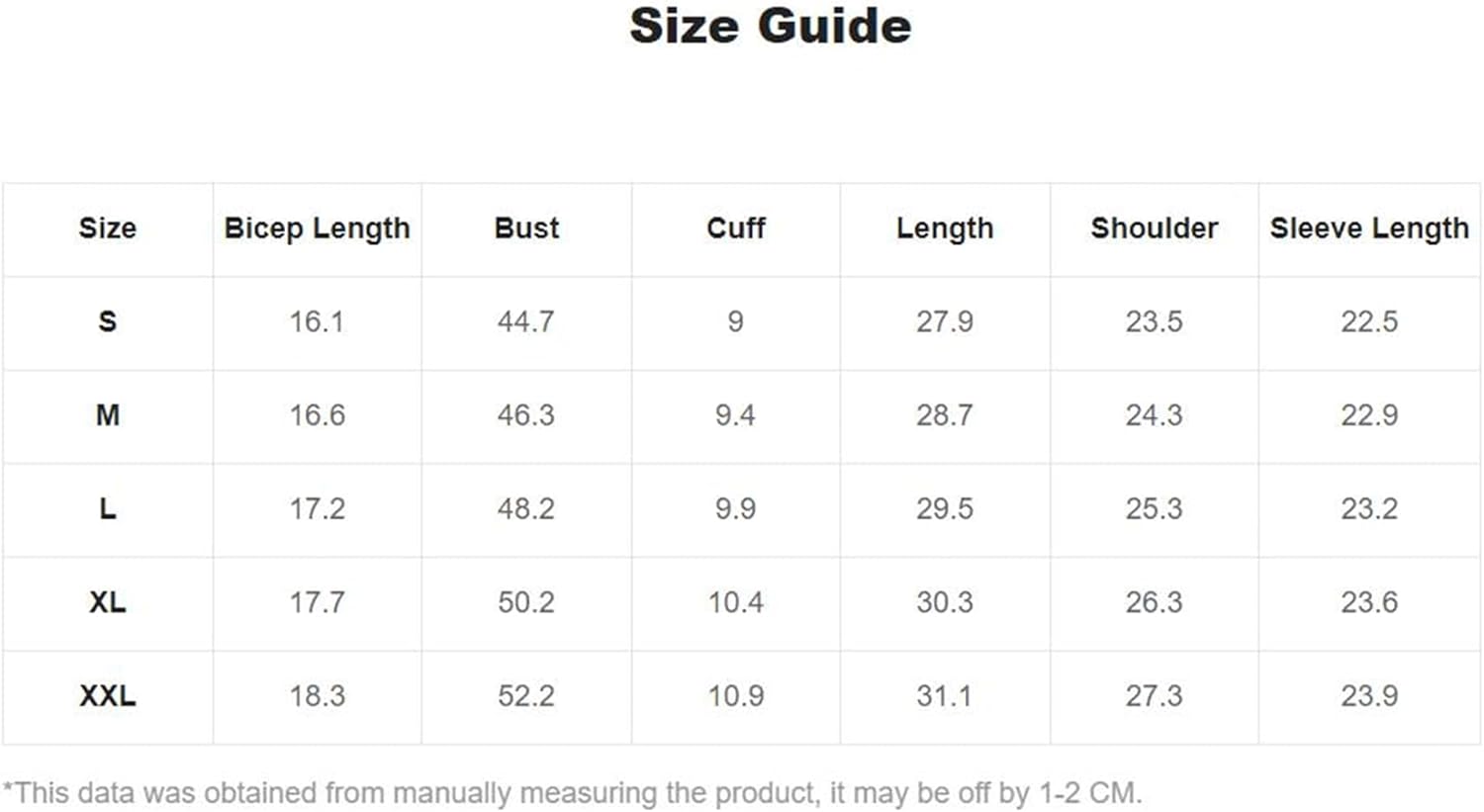Select the XXL size row label
1484x812 pixels.
point(107,695)
